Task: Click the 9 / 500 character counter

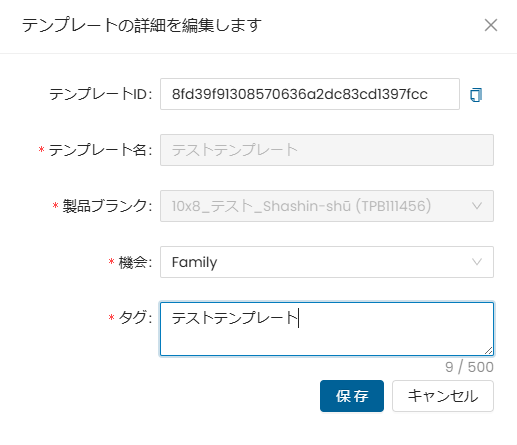Action: point(469,367)
